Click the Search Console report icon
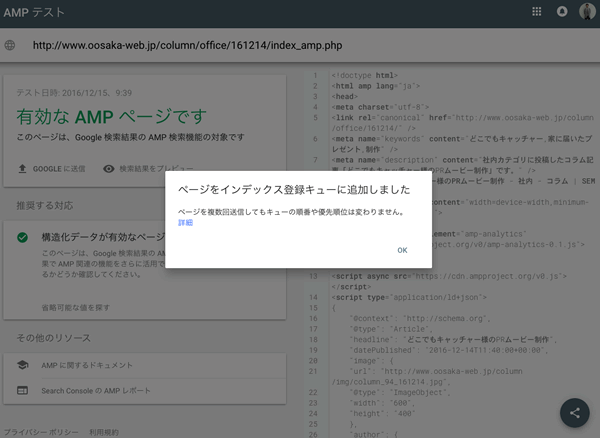This screenshot has width=600, height=438. [x=23, y=391]
